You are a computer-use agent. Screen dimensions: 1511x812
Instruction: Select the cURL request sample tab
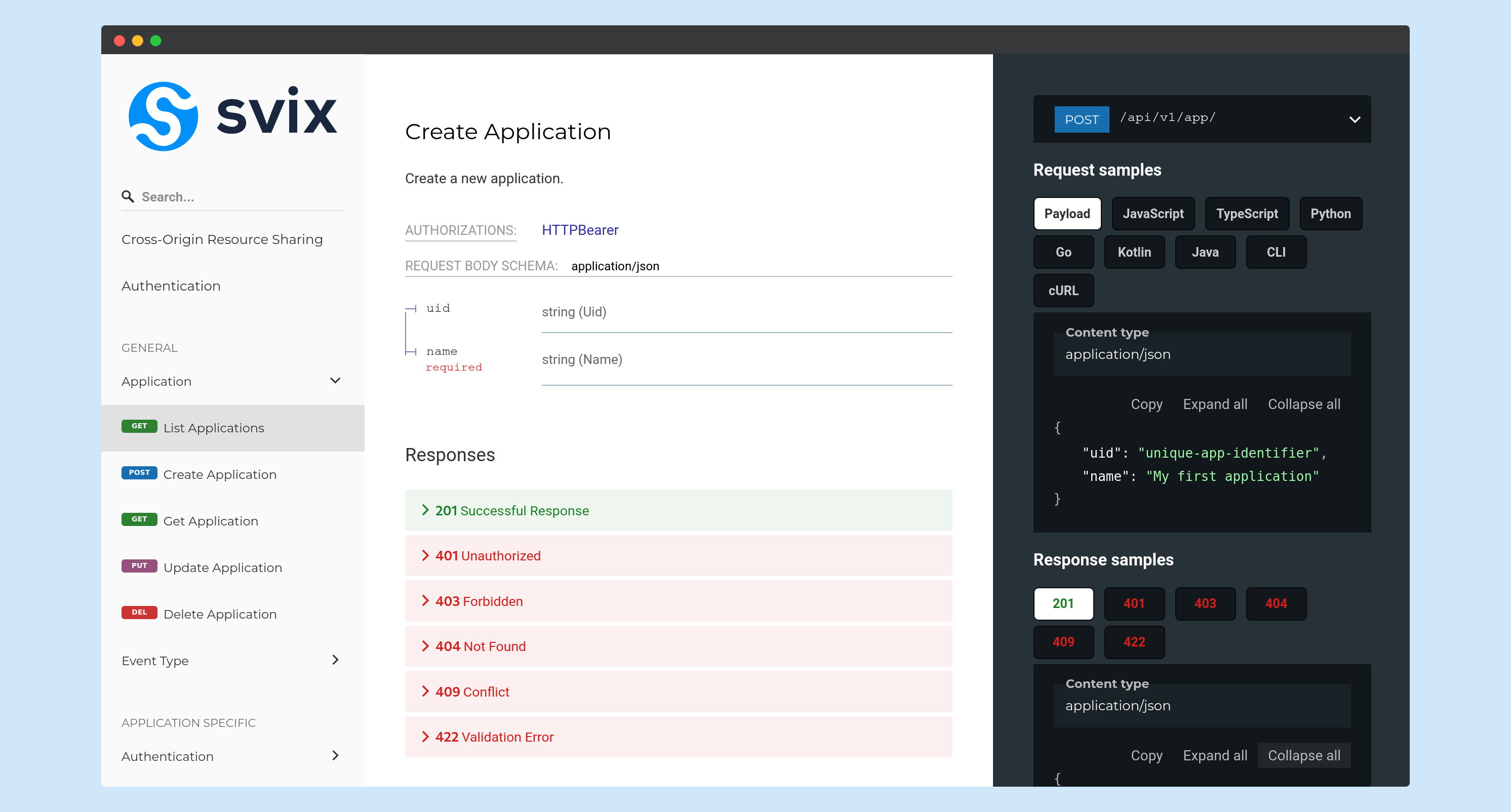(x=1063, y=291)
